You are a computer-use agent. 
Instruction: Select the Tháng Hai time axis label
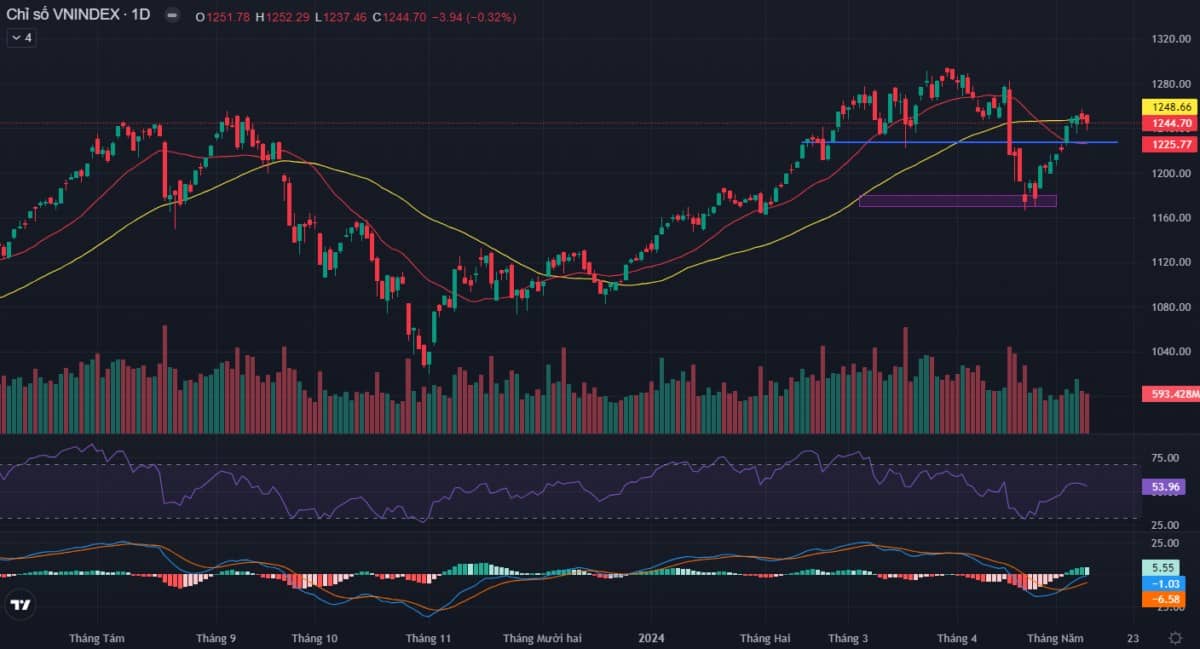(765, 638)
